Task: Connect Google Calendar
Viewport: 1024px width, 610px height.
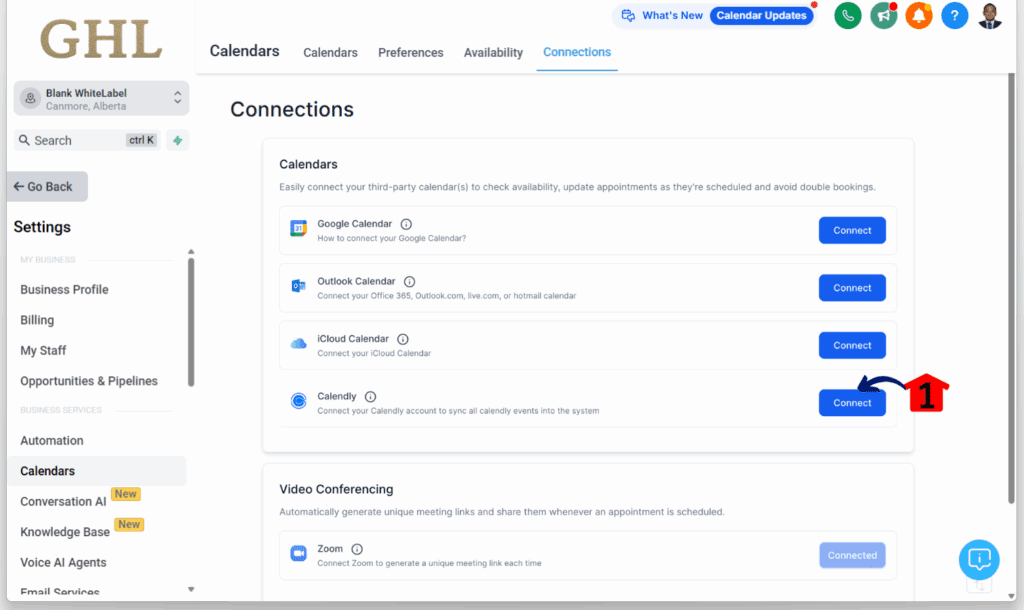Action: click(852, 231)
